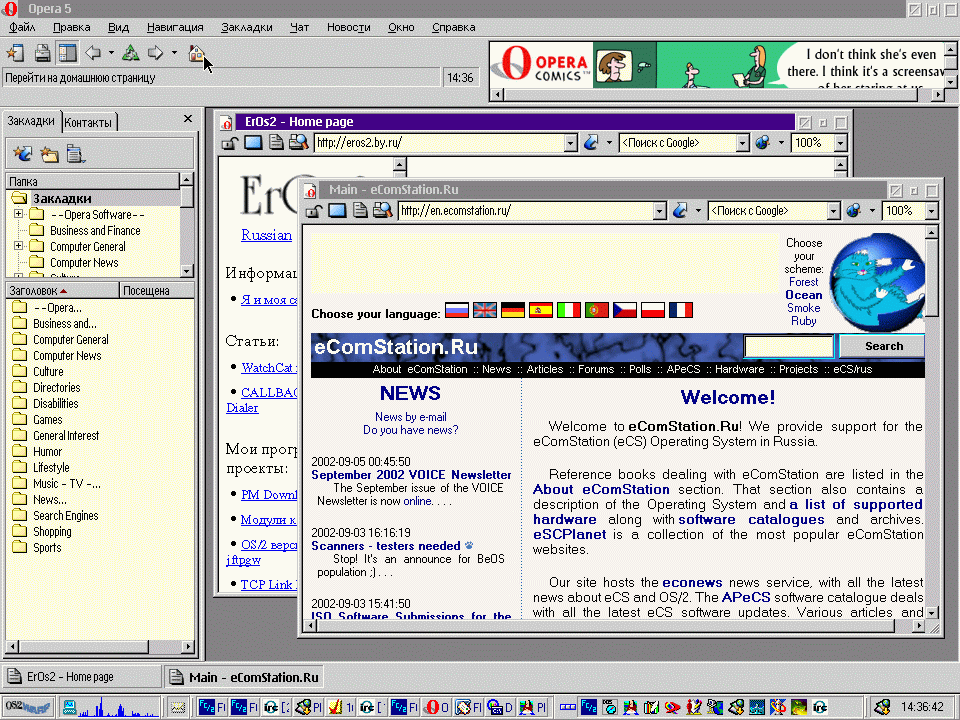The height and width of the screenshot is (720, 960).
Task: Click the globe search icon in eComStation window
Action: click(x=853, y=211)
